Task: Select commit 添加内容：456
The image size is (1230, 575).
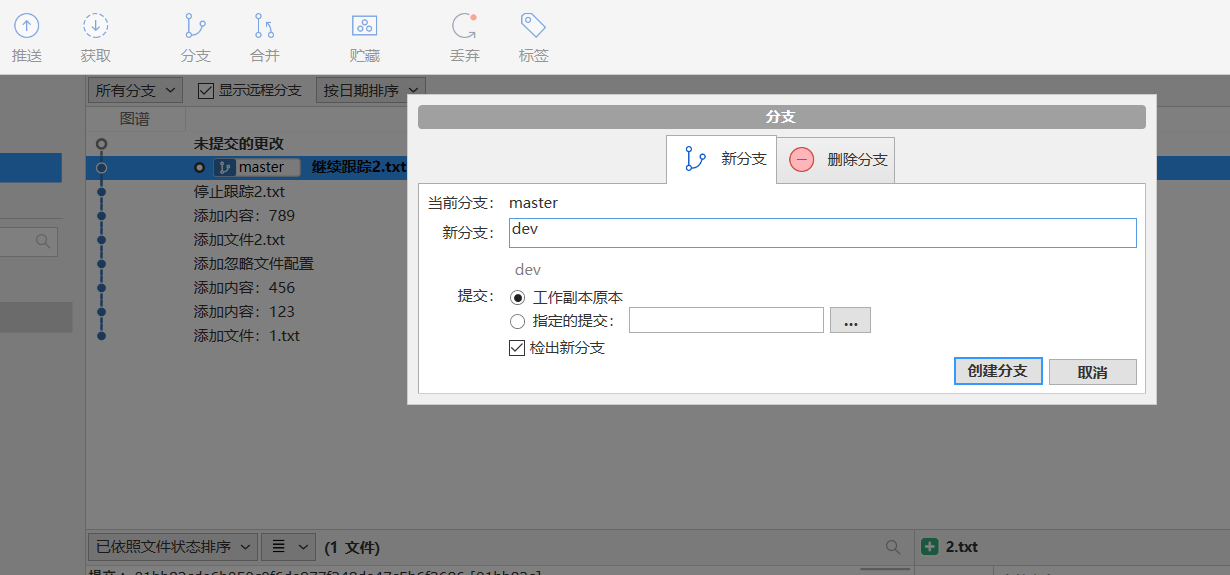Action: click(x=244, y=287)
